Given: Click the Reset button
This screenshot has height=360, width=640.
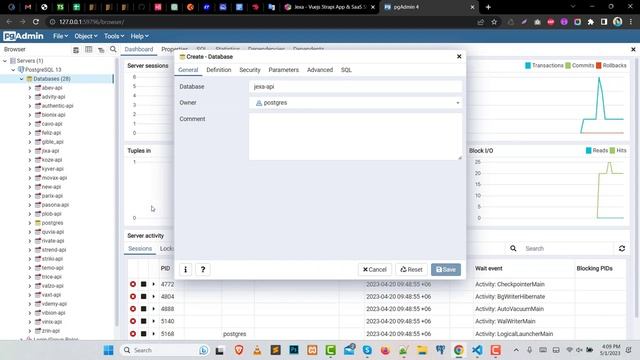Looking at the screenshot, I should point(411,269).
